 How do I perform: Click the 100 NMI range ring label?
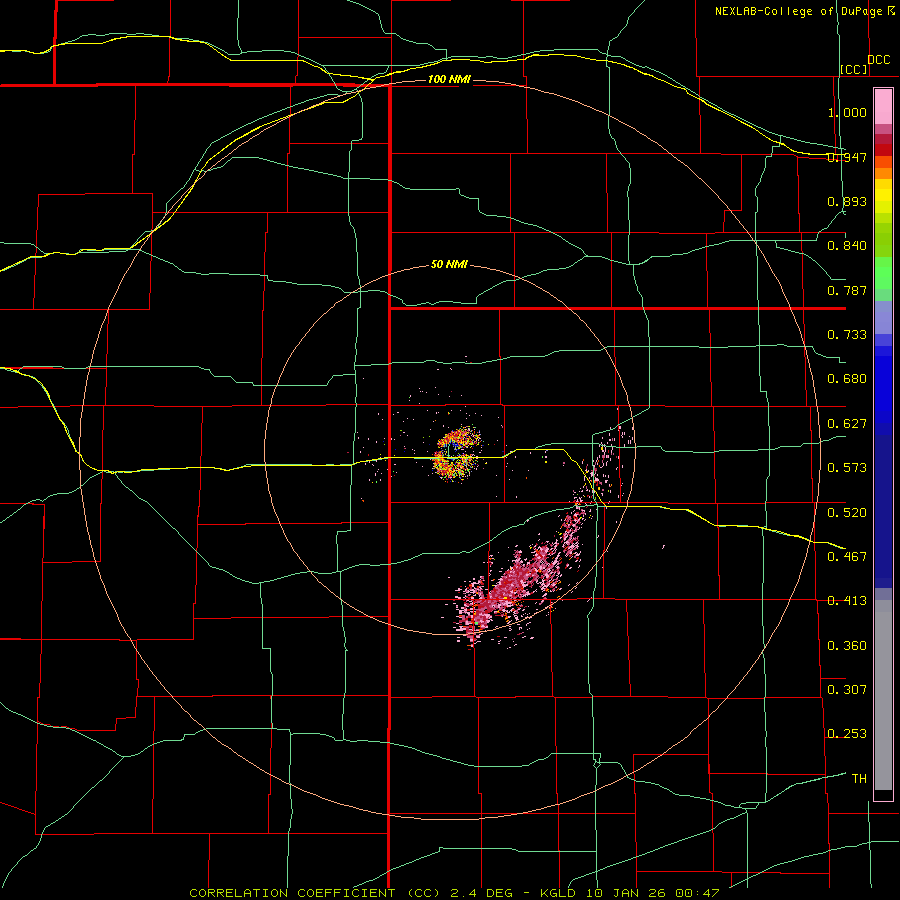tap(449, 79)
